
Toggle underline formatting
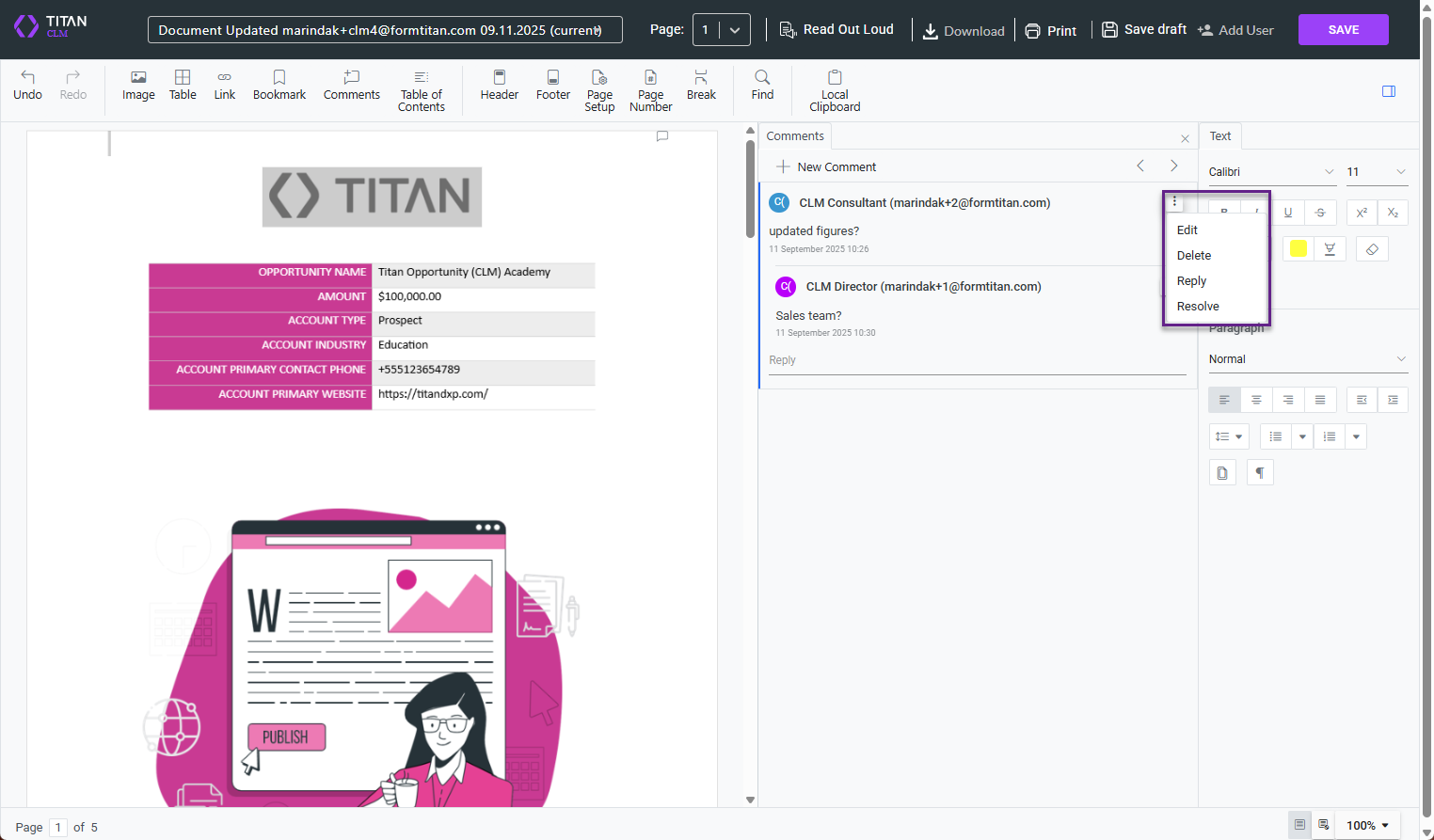click(1288, 213)
